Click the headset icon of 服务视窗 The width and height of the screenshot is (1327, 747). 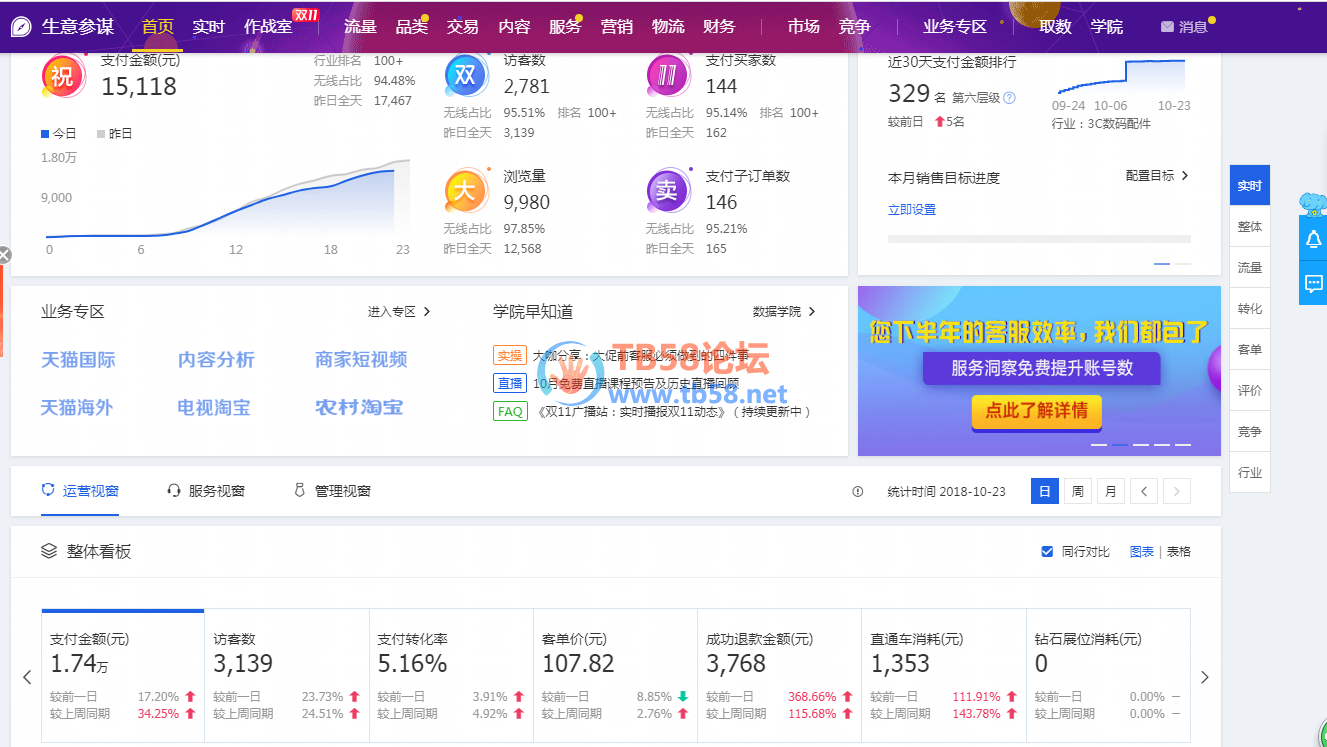pyautogui.click(x=174, y=491)
